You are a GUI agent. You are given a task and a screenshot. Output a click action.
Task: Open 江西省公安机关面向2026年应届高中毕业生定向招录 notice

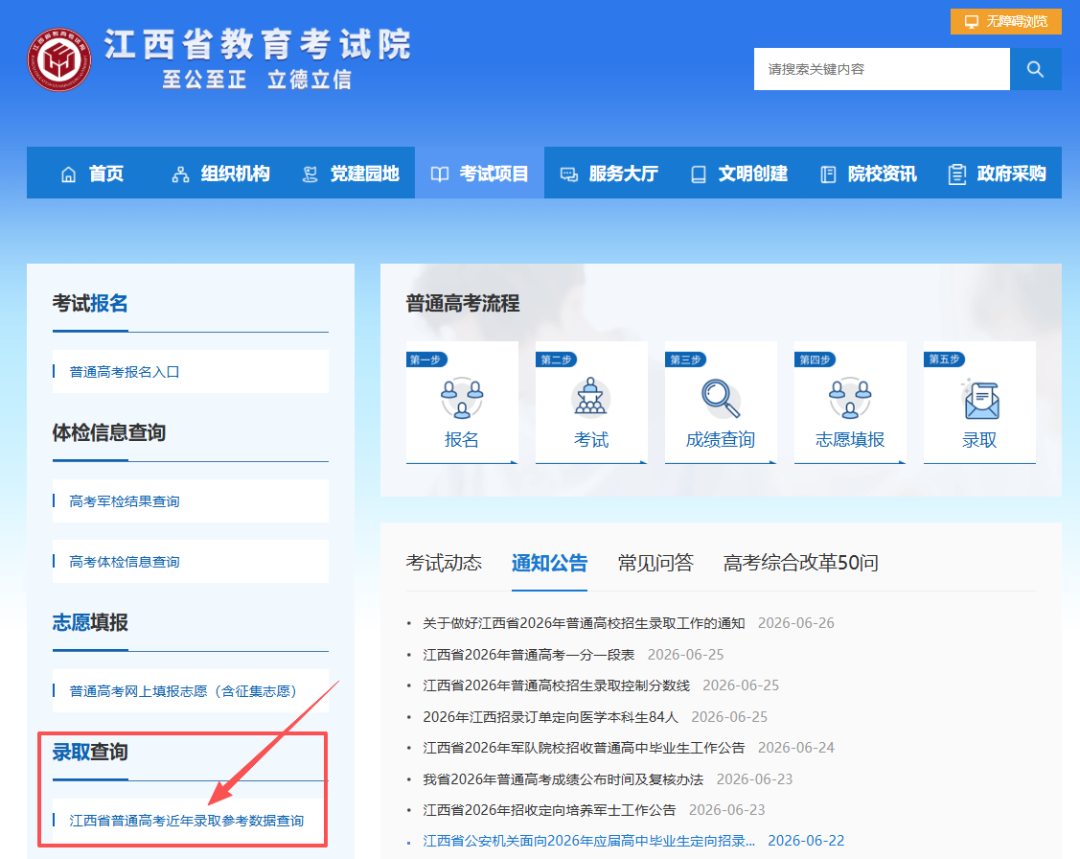(589, 841)
